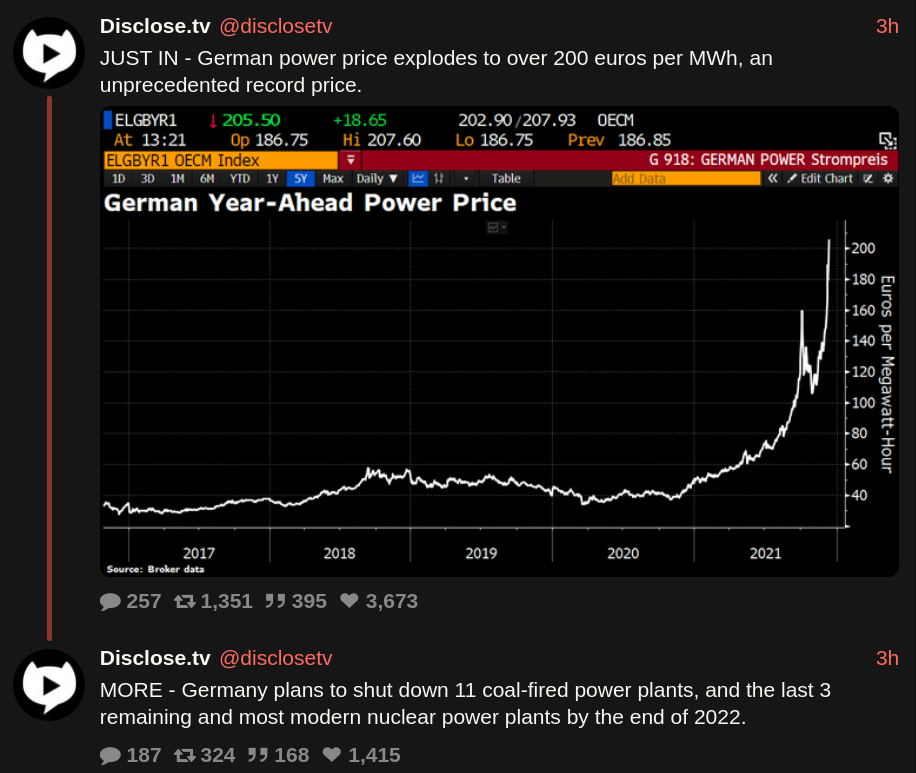
Task: Click Disclose.tv name on first post
Action: pyautogui.click(x=155, y=26)
